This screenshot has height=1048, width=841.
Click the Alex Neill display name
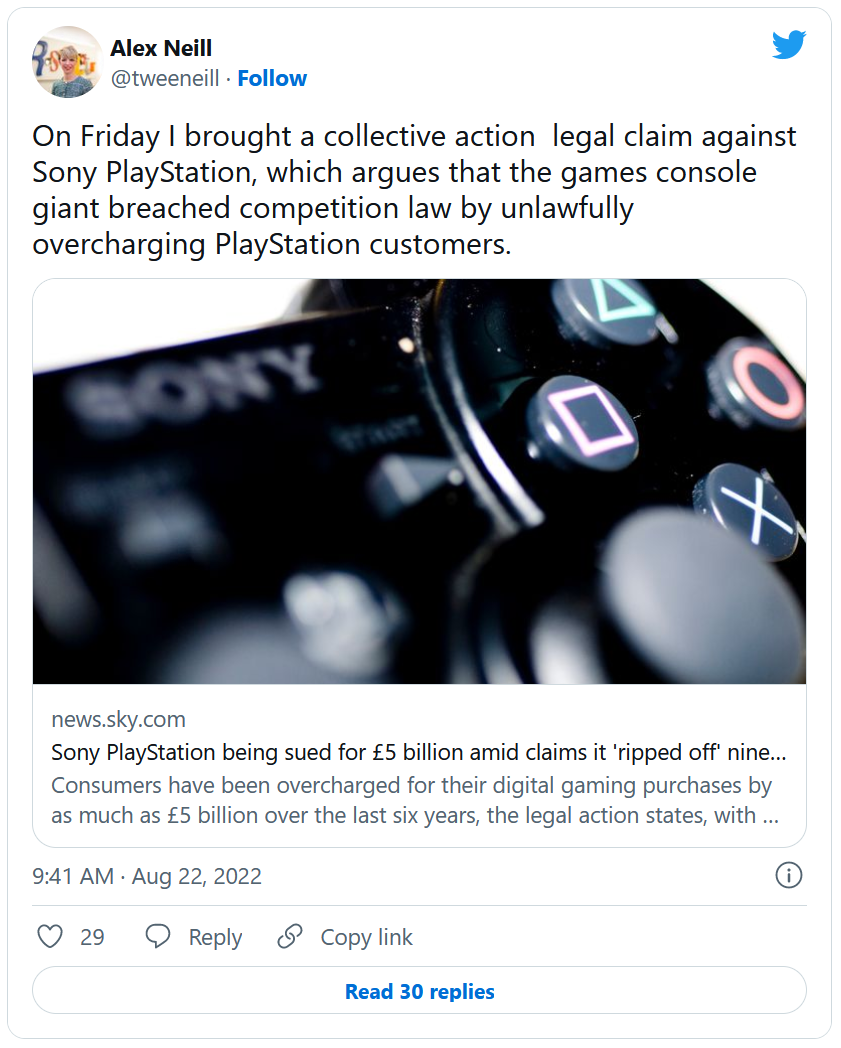[x=161, y=48]
